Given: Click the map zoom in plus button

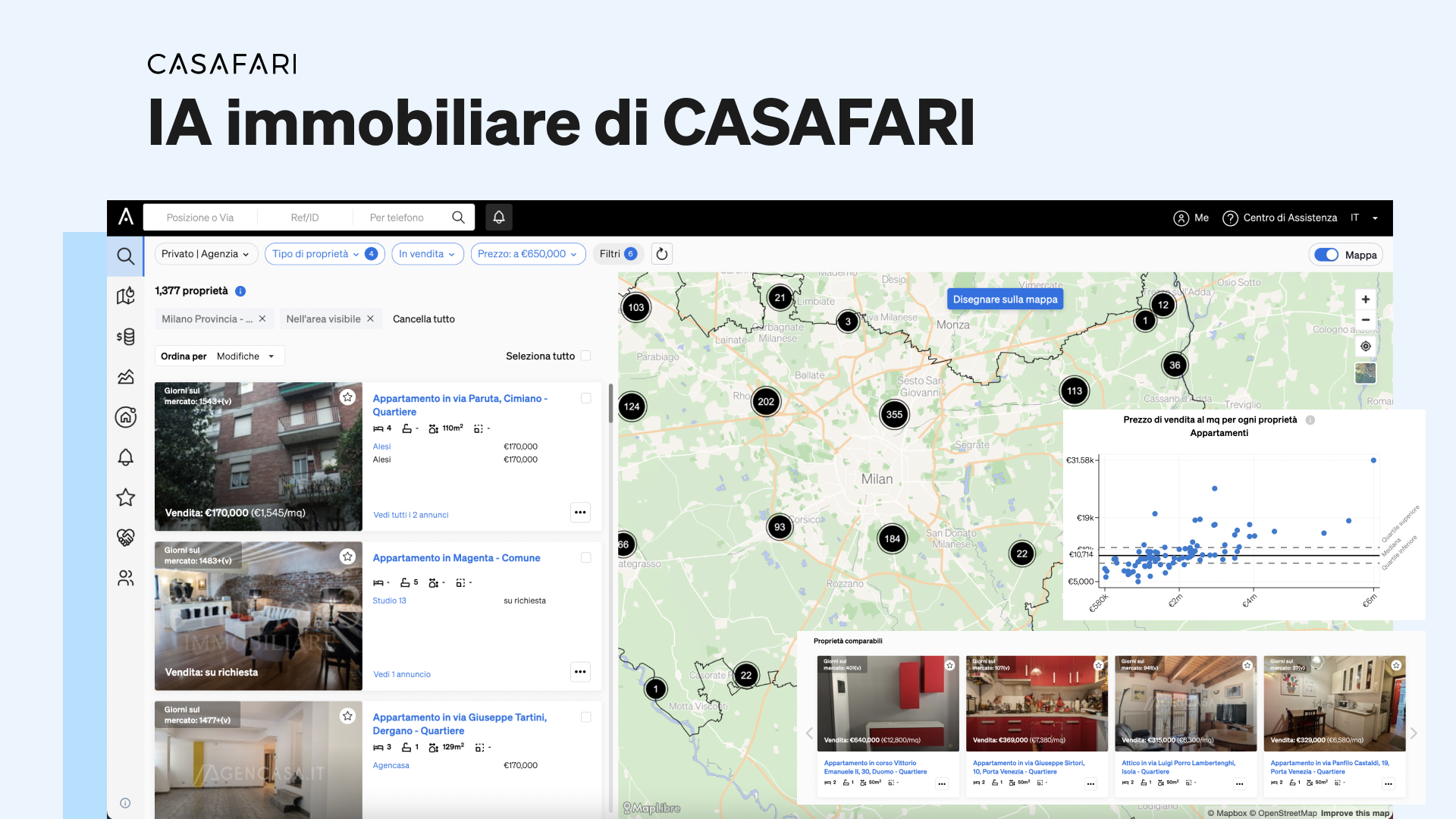Looking at the screenshot, I should (1366, 300).
